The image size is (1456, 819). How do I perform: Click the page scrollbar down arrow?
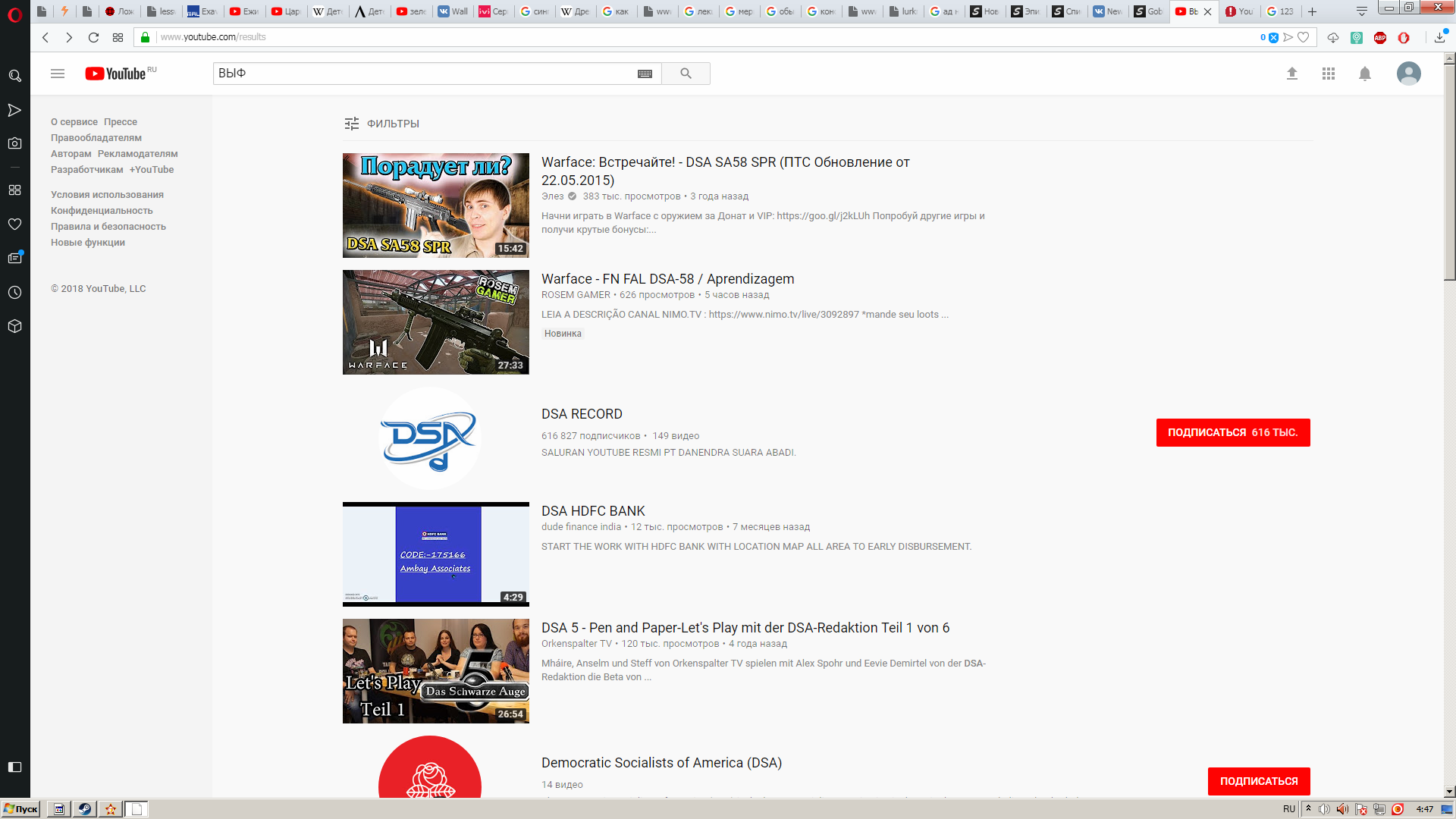[x=1449, y=792]
